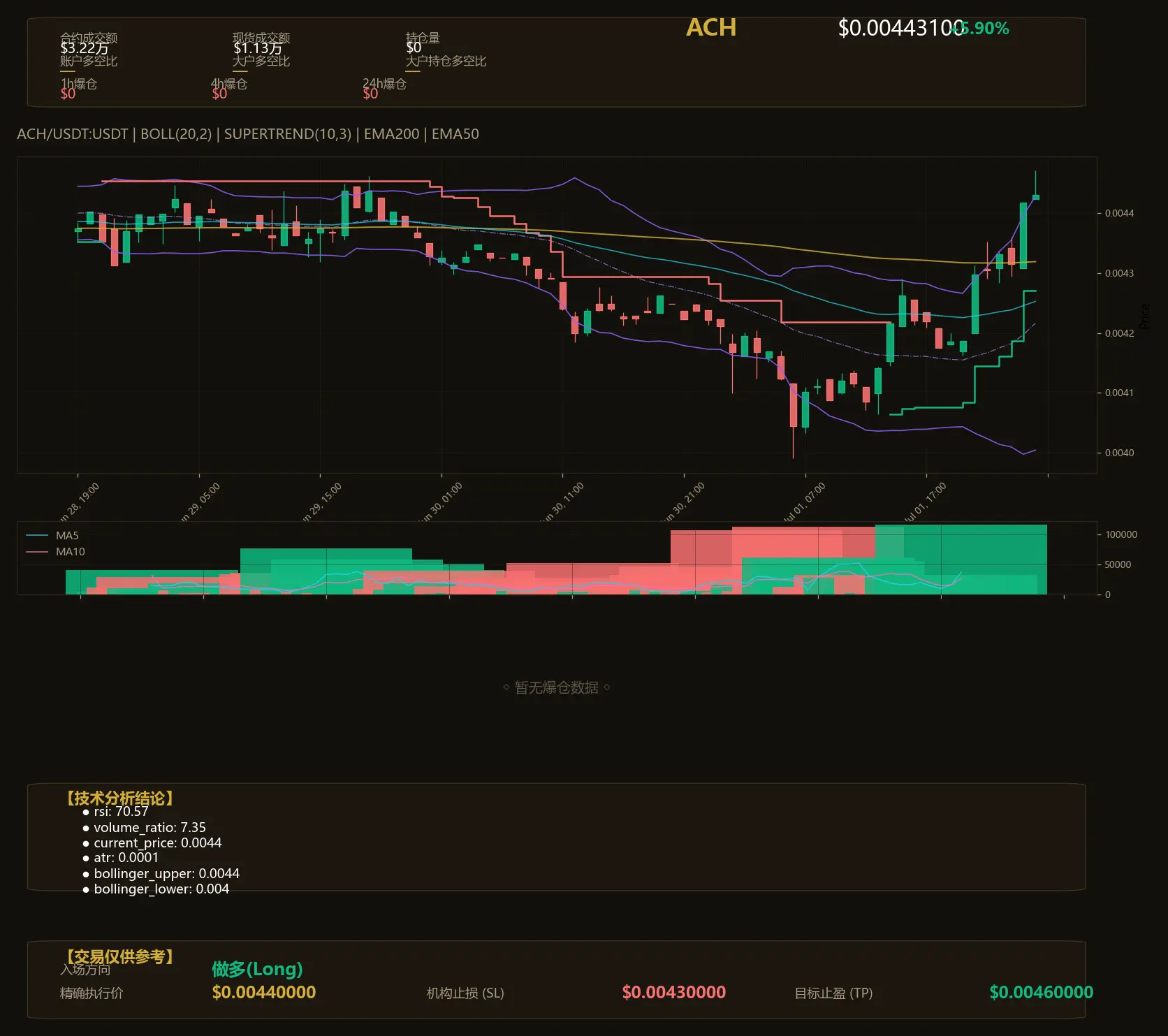Click the 目标止盈 (TP) label
Viewport: 1168px width, 1036px height.
pos(833,993)
